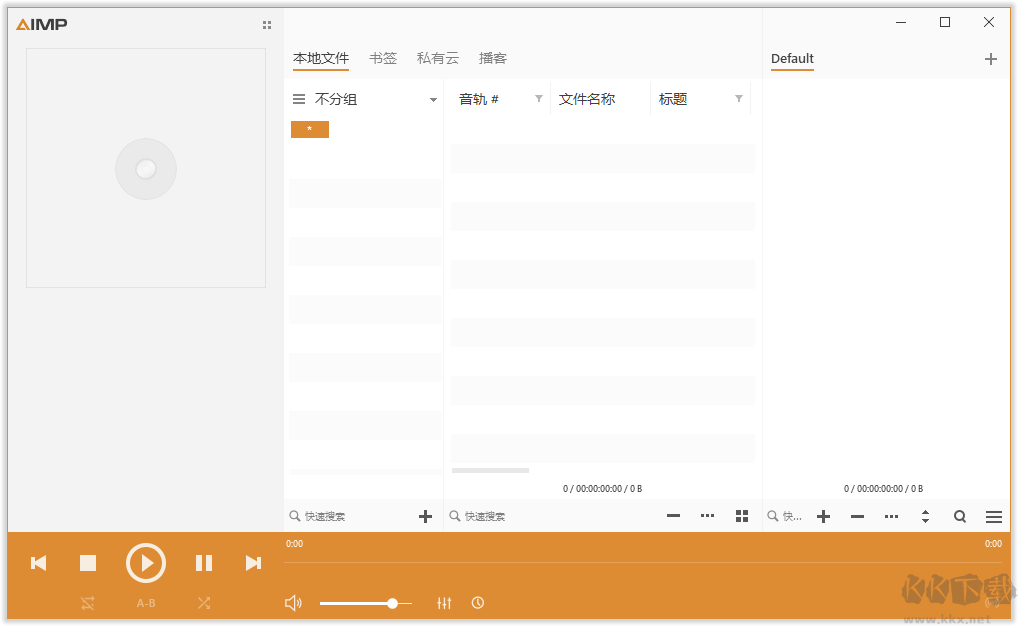Add a new playlist tab with plus
The height and width of the screenshot is (626, 1018).
pyautogui.click(x=991, y=59)
